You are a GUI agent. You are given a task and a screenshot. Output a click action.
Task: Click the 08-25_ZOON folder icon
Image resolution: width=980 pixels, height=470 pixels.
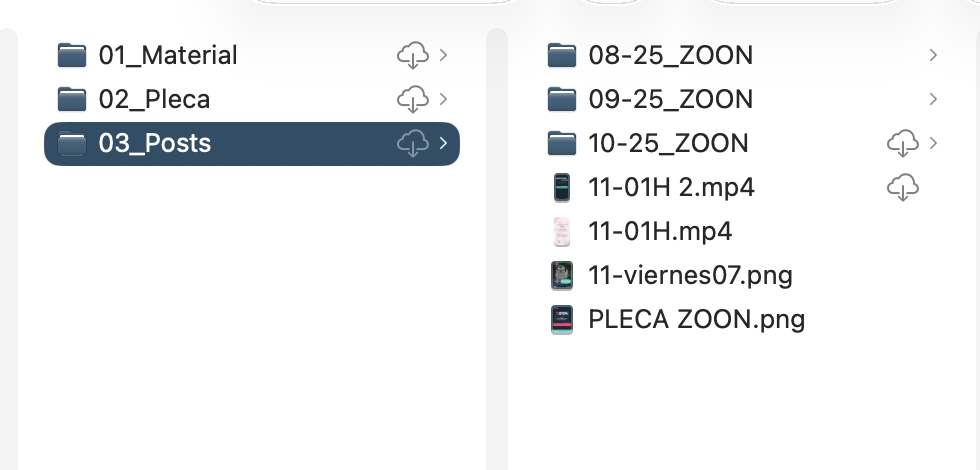[562, 55]
